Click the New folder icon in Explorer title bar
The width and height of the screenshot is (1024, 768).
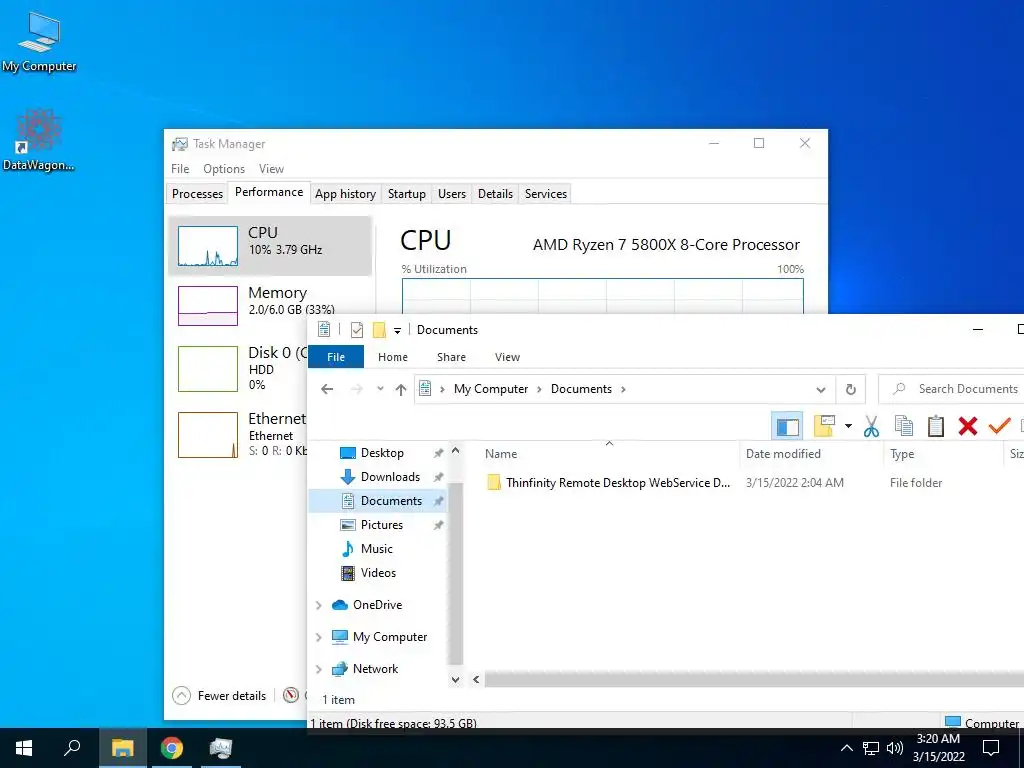coord(379,330)
